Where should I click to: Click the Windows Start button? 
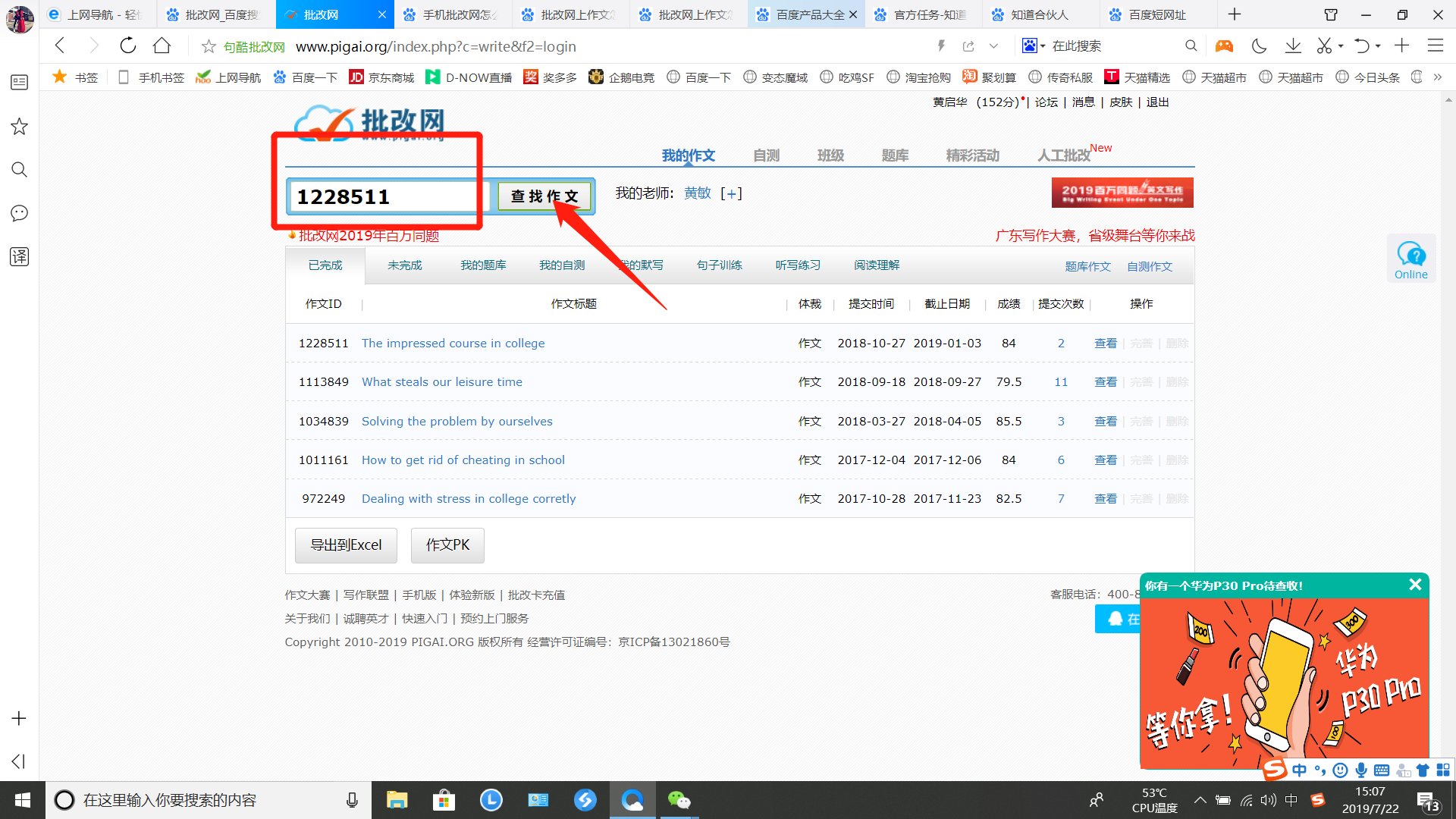23,800
